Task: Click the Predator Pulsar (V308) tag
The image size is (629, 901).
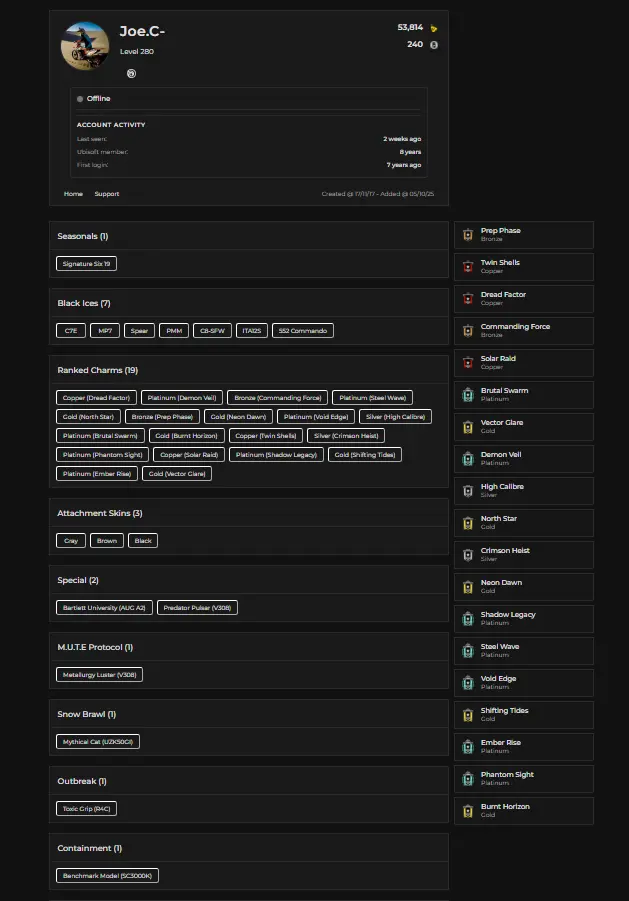Action: click(197, 607)
